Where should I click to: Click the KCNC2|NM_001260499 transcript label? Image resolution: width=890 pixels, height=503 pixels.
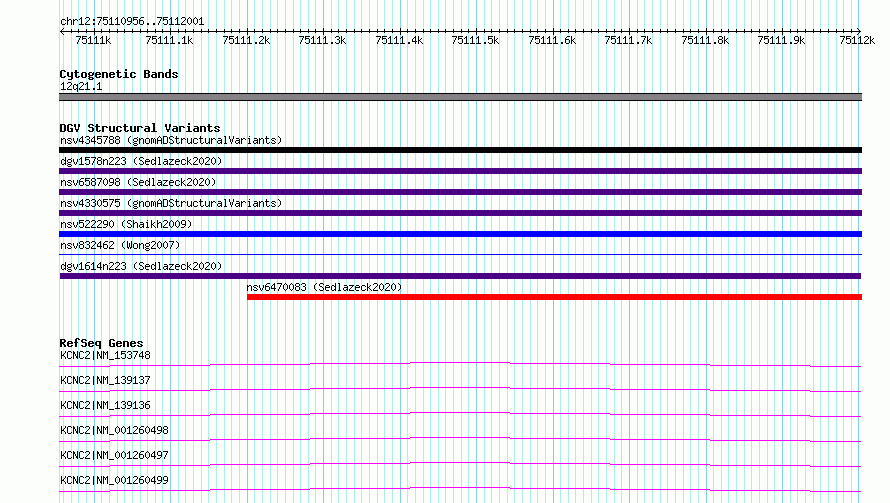click(114, 480)
